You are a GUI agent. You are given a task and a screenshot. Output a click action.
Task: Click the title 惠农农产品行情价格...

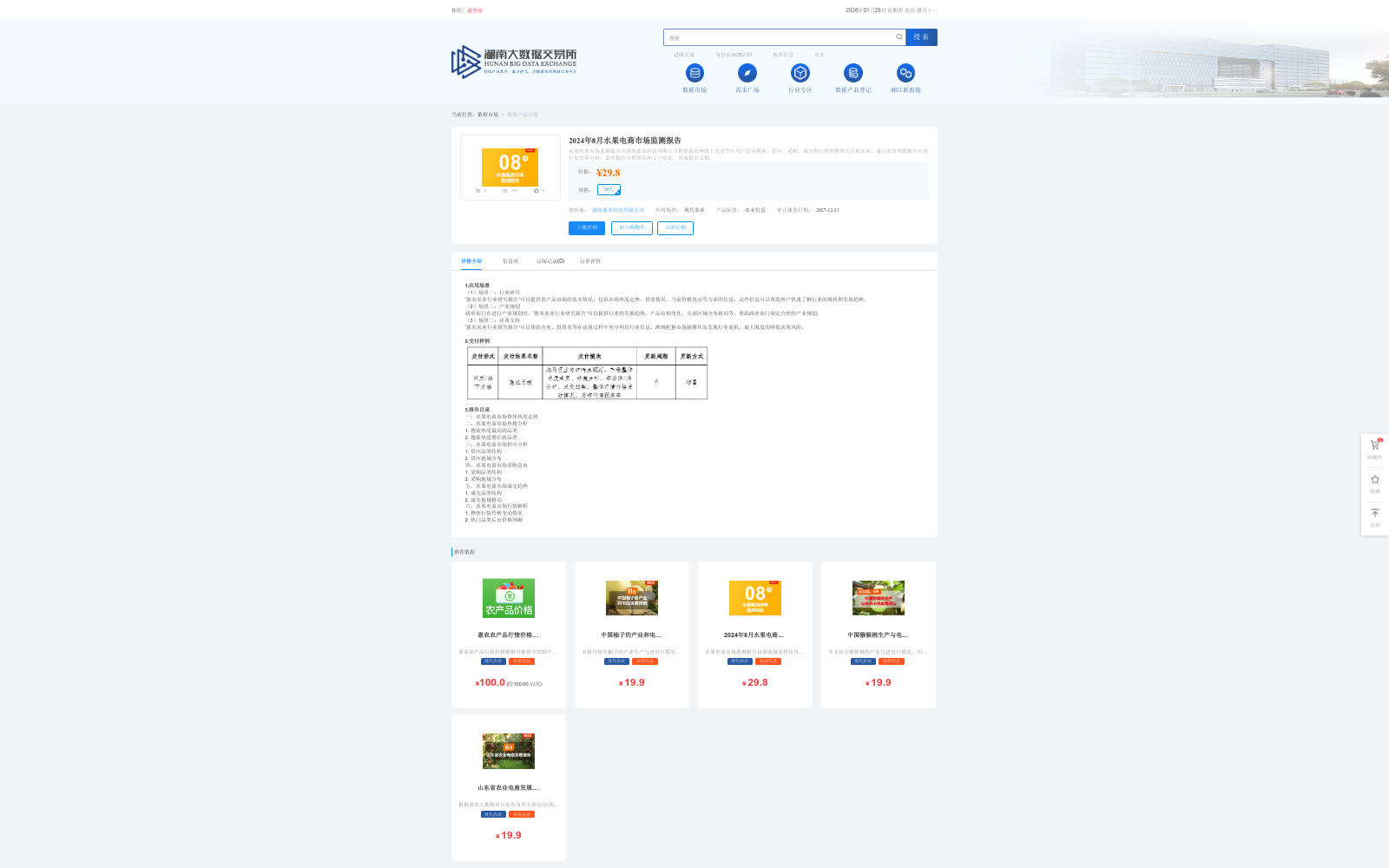tap(508, 635)
